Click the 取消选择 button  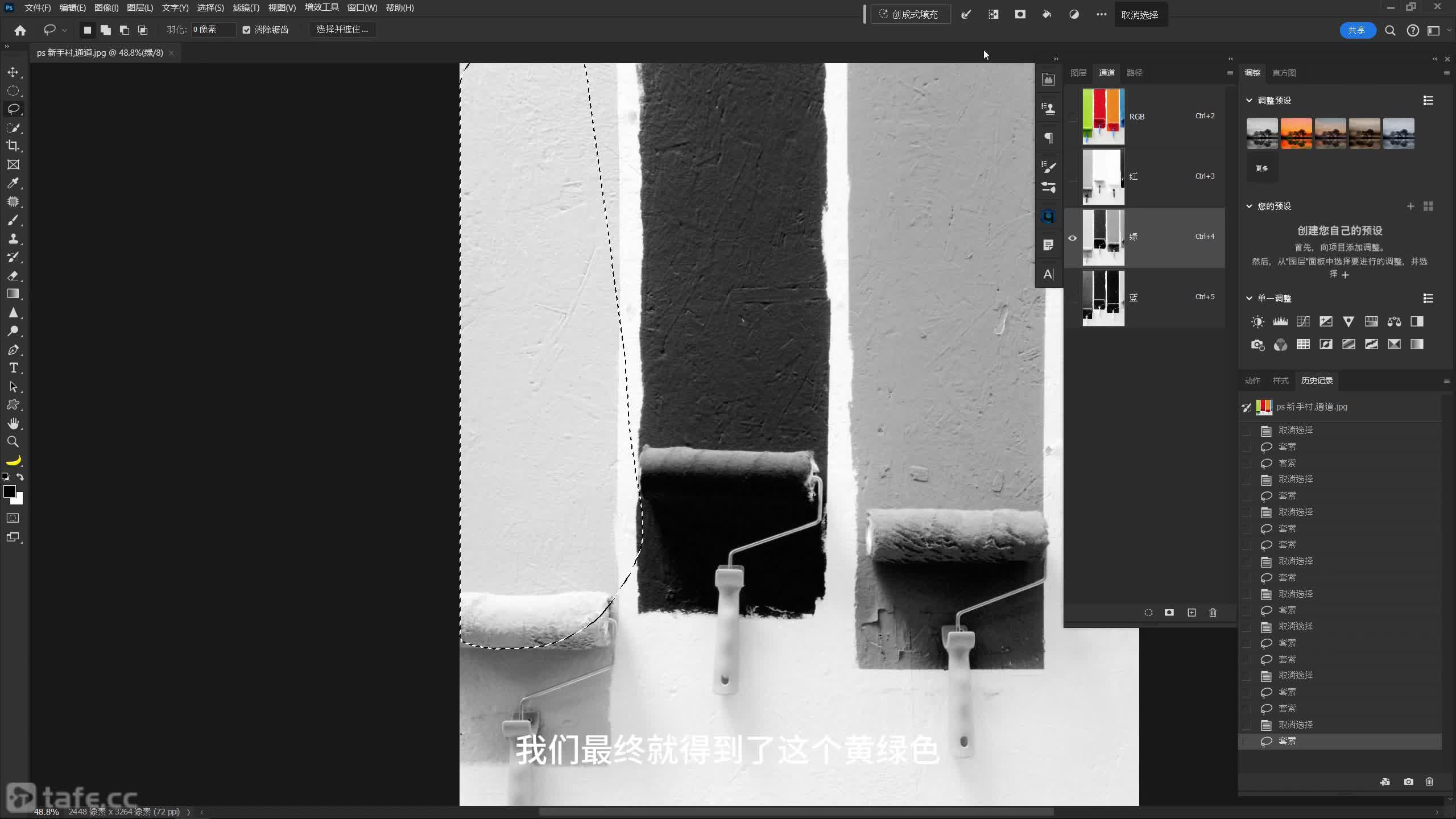pyautogui.click(x=1139, y=15)
